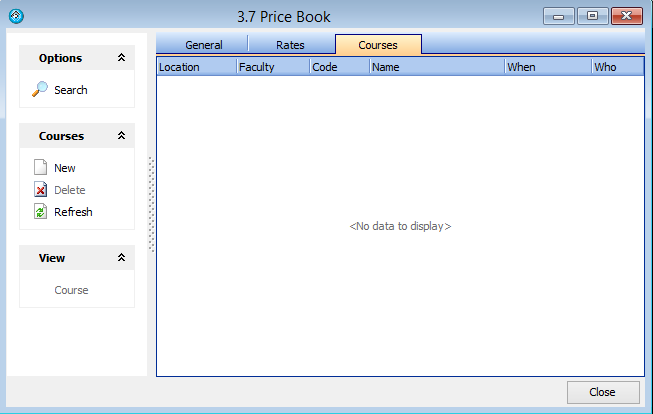Collapse the Courses panel chevron
This screenshot has width=653, height=414.
pyautogui.click(x=121, y=136)
